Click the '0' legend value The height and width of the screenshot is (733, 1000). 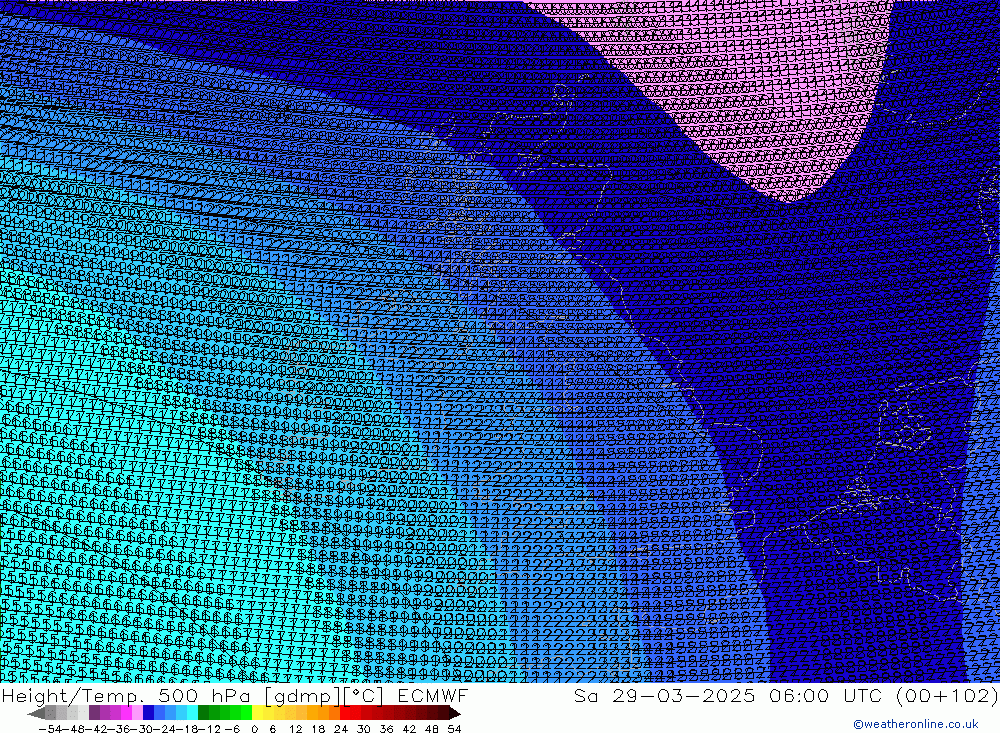[x=254, y=729]
